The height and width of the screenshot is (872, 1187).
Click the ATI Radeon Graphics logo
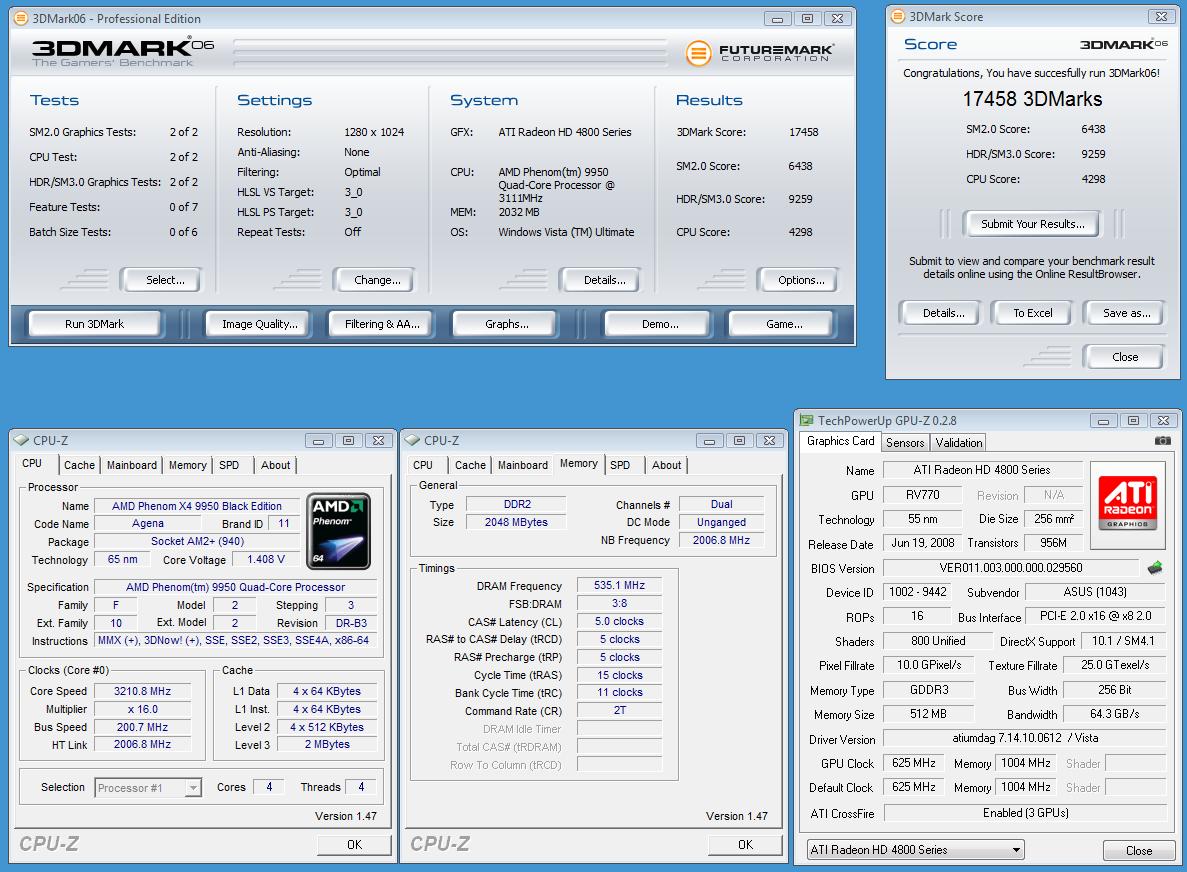[1127, 502]
